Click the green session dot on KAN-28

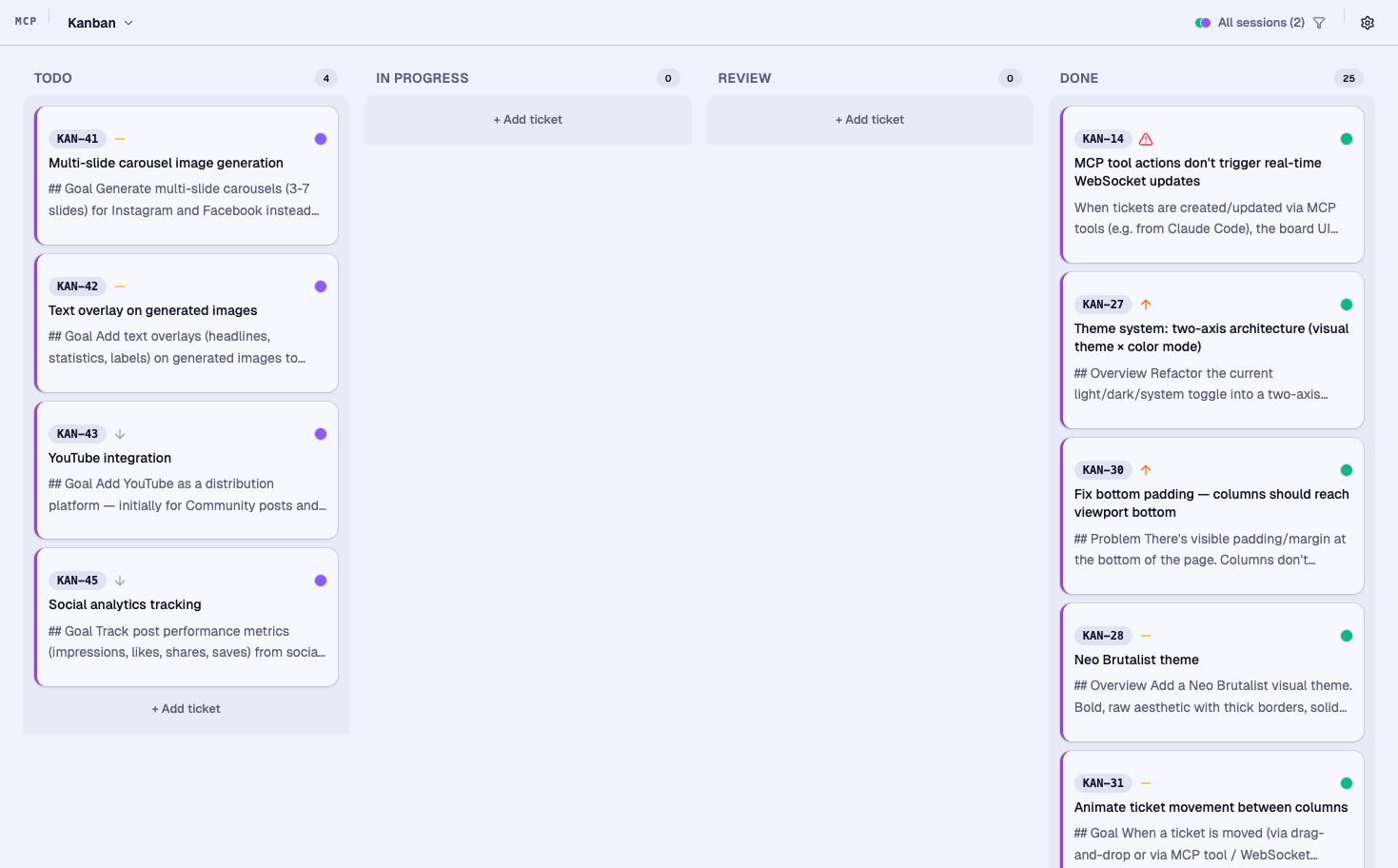1347,636
